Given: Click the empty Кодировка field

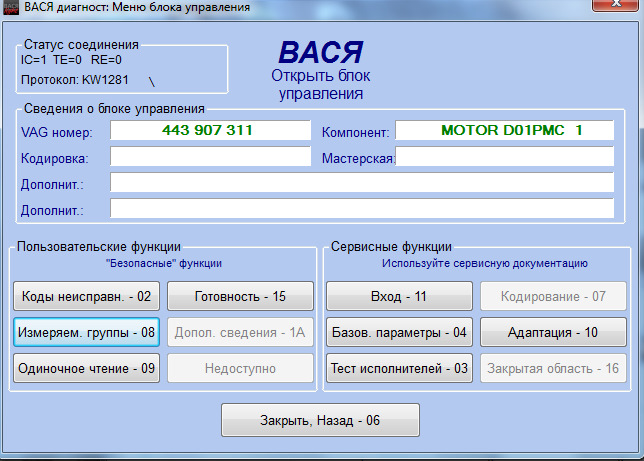Looking at the screenshot, I should pyautogui.click(x=210, y=157).
